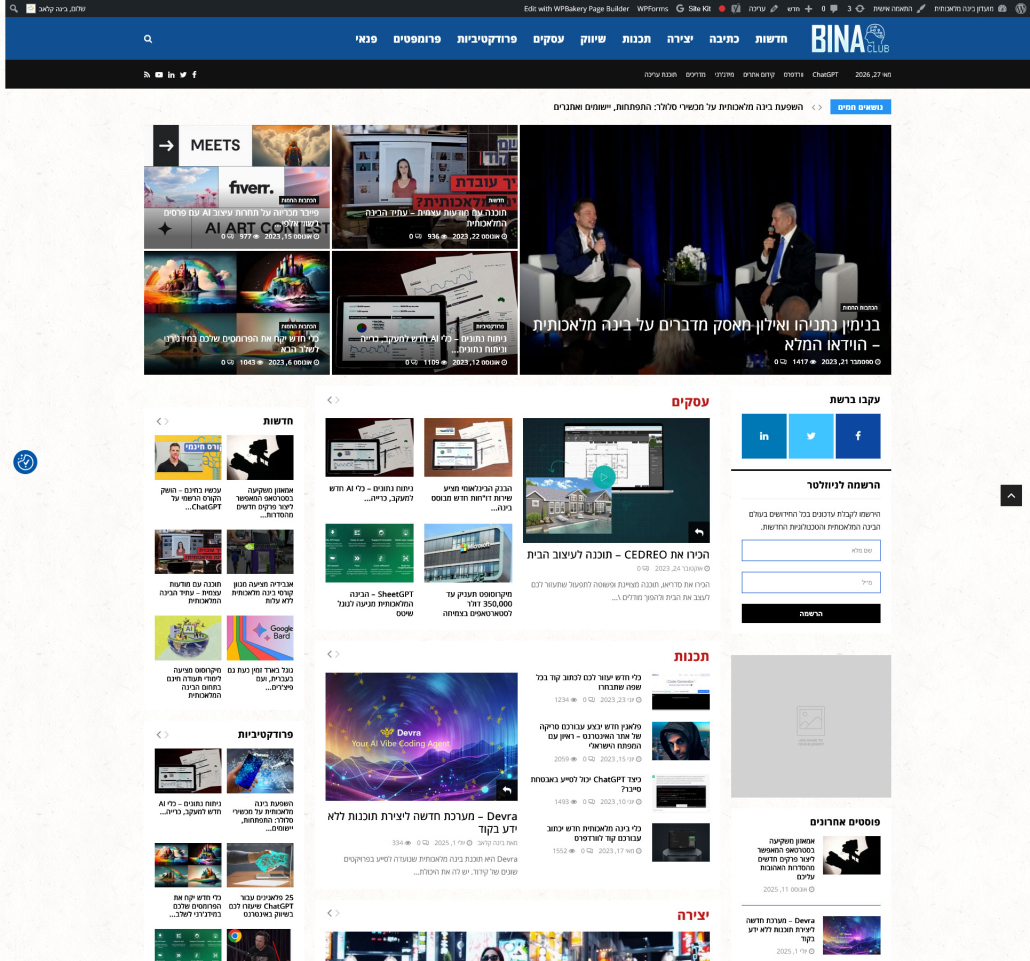
Task: Open WPForms in the admin bar
Action: [652, 9]
